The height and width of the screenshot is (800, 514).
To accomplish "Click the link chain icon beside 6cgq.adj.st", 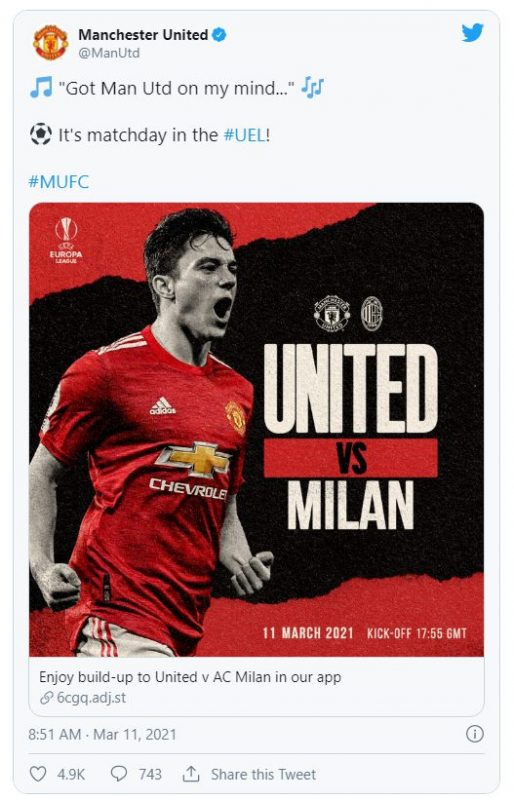I will click(46, 698).
